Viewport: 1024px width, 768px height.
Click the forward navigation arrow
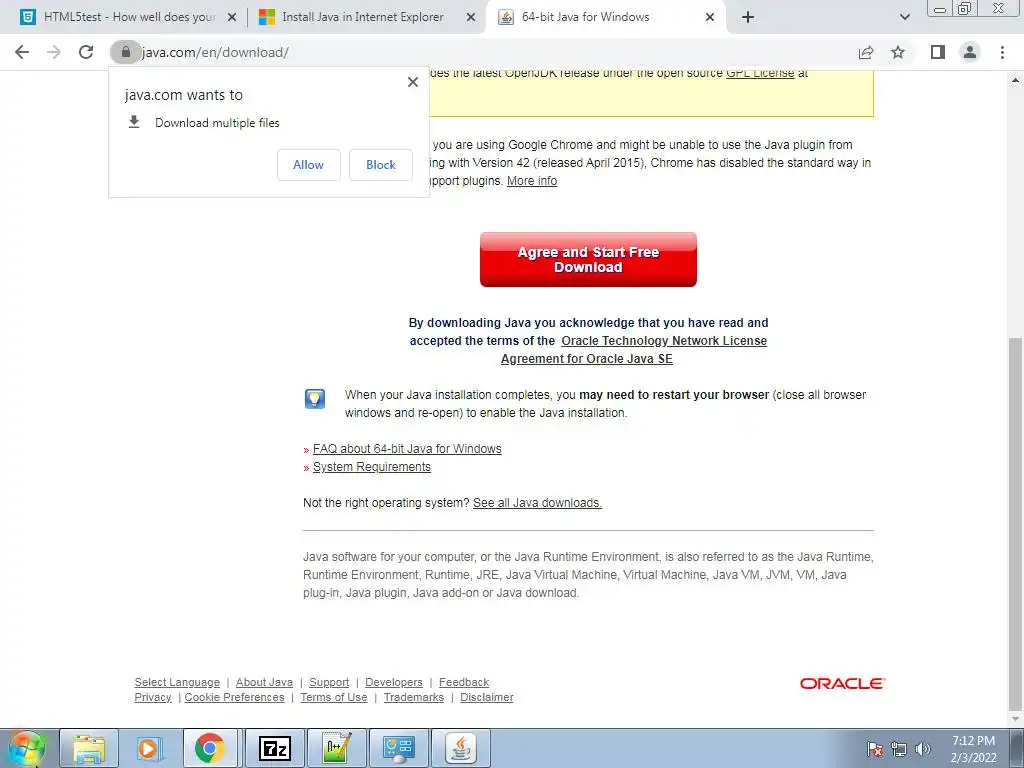[x=54, y=52]
